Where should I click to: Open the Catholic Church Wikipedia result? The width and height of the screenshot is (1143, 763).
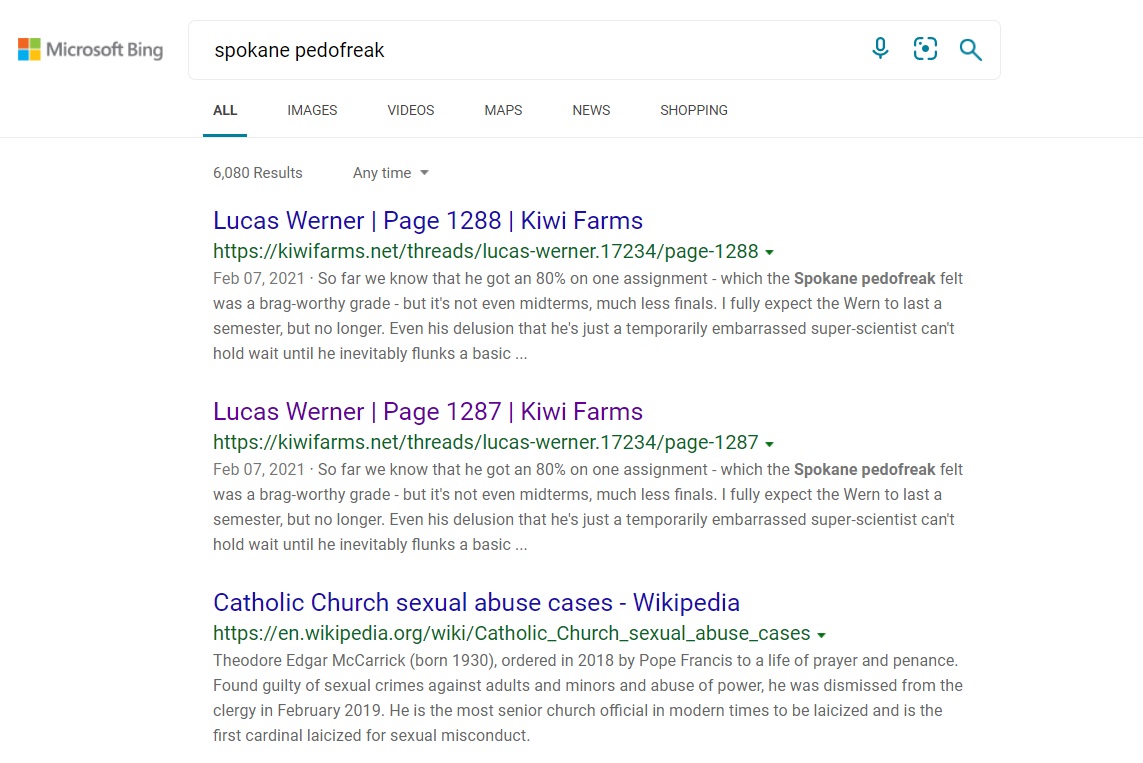(x=476, y=603)
